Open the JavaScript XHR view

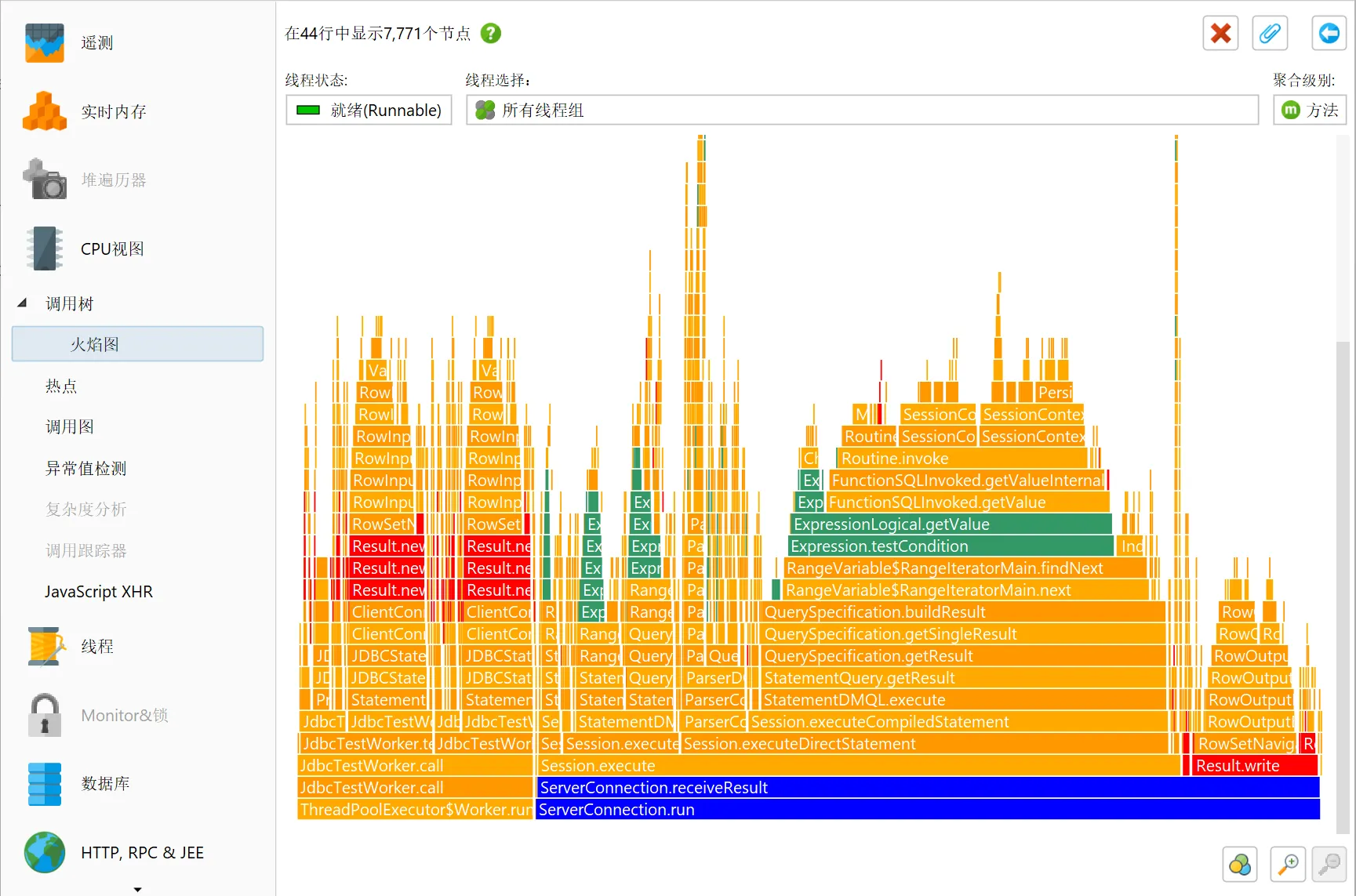point(99,592)
